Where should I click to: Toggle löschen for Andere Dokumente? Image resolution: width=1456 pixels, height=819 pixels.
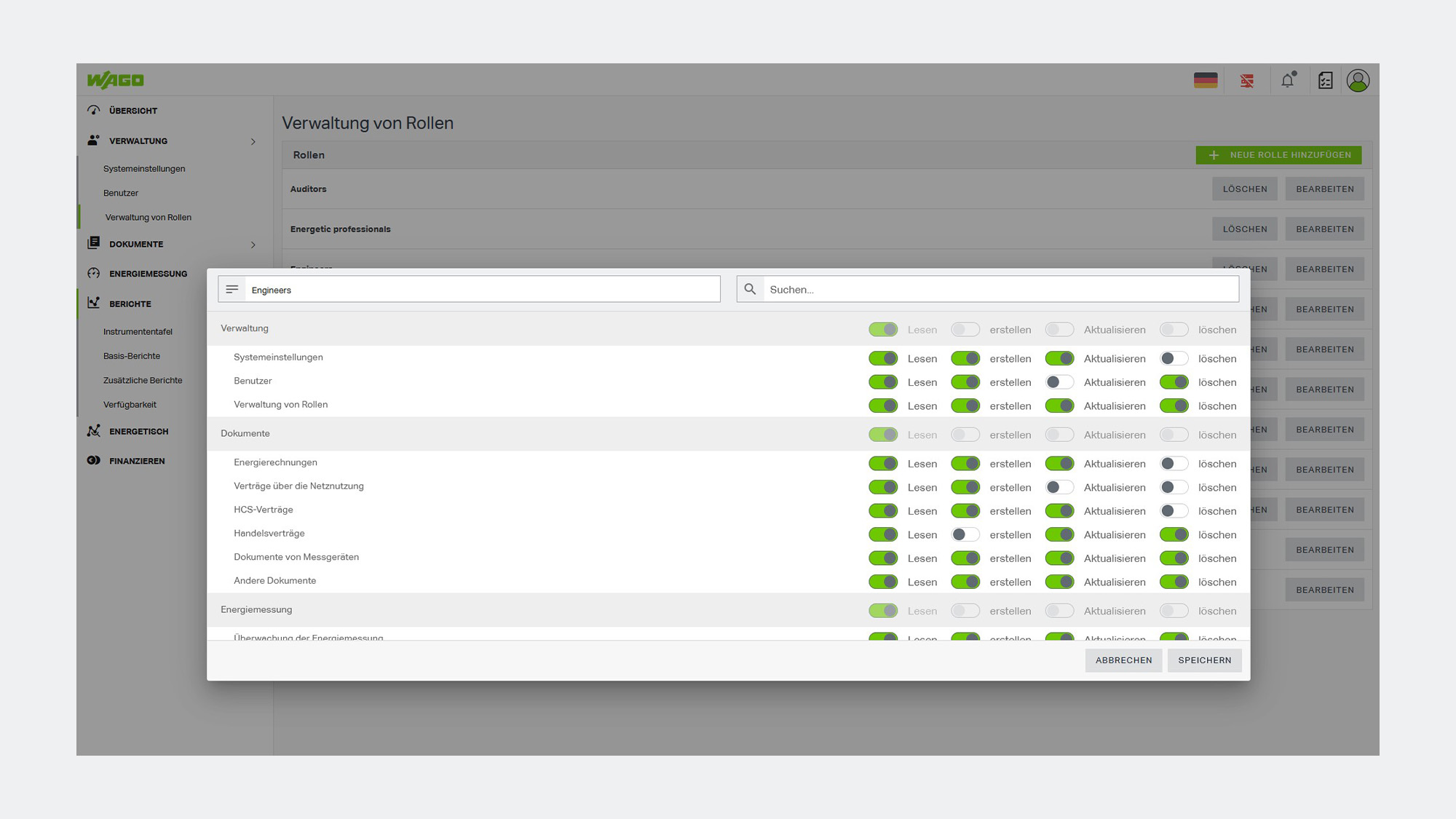tap(1174, 582)
